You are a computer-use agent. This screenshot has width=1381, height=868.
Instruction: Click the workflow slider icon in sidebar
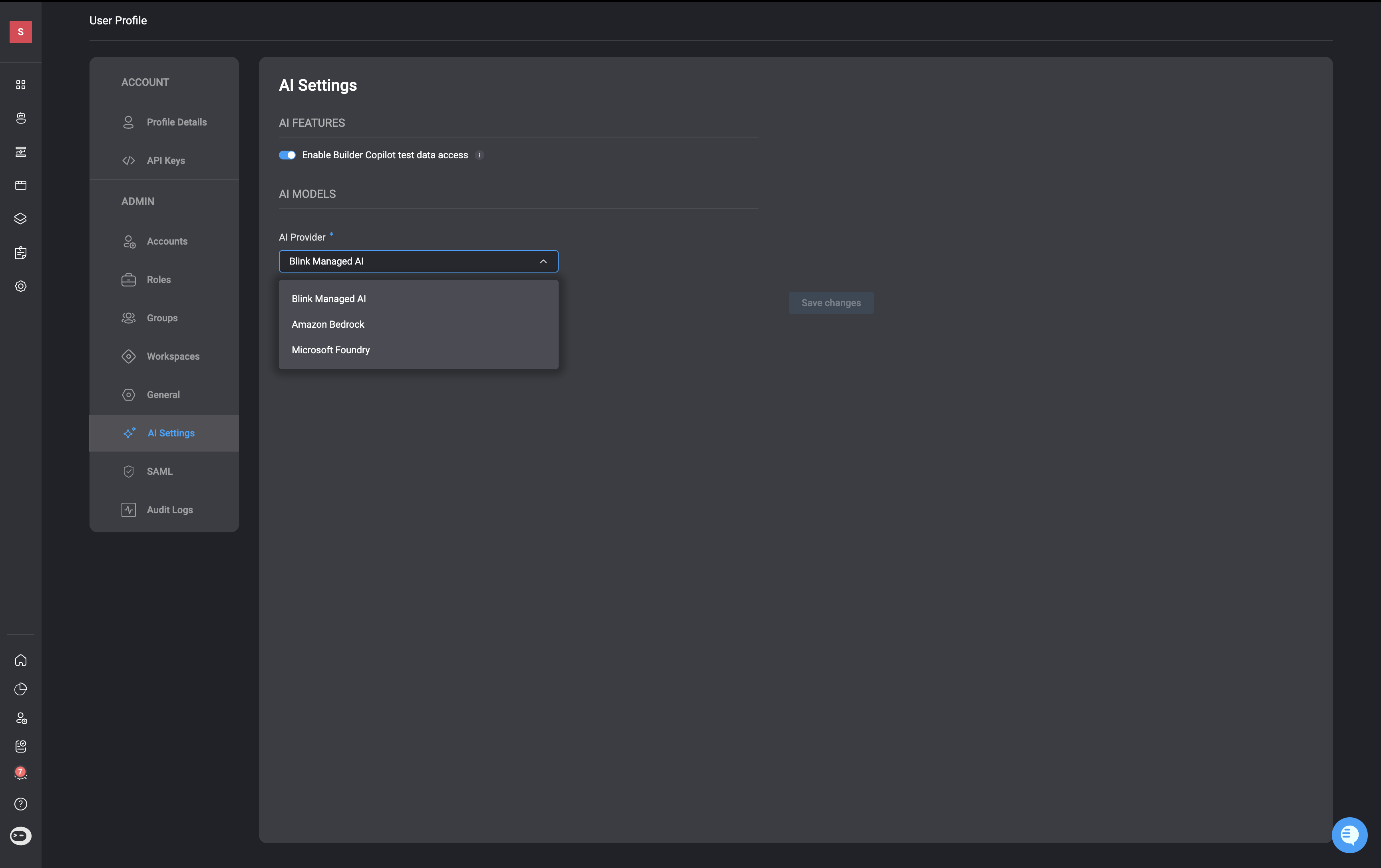pyautogui.click(x=21, y=152)
